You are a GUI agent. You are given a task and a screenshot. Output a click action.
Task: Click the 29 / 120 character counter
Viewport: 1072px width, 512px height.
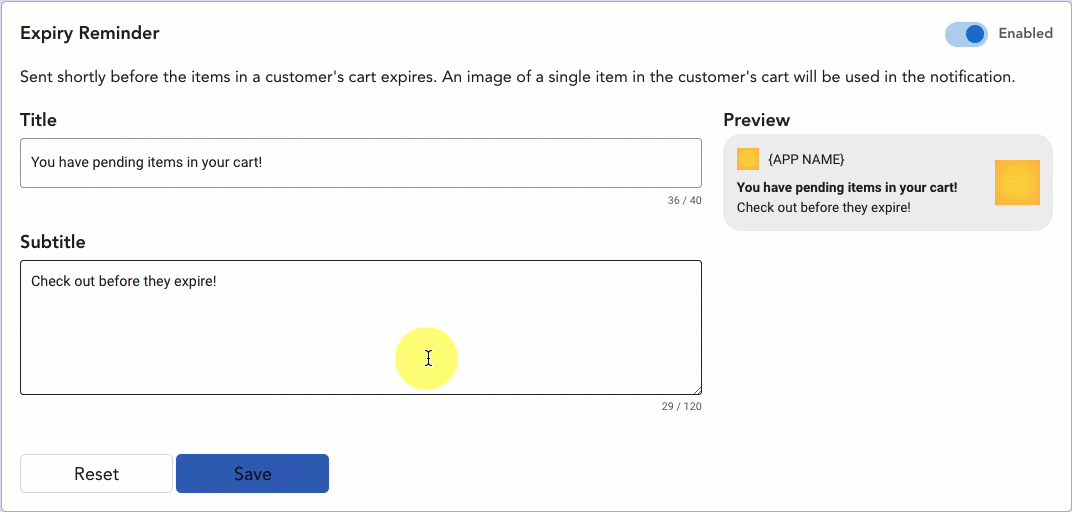[x=682, y=406]
